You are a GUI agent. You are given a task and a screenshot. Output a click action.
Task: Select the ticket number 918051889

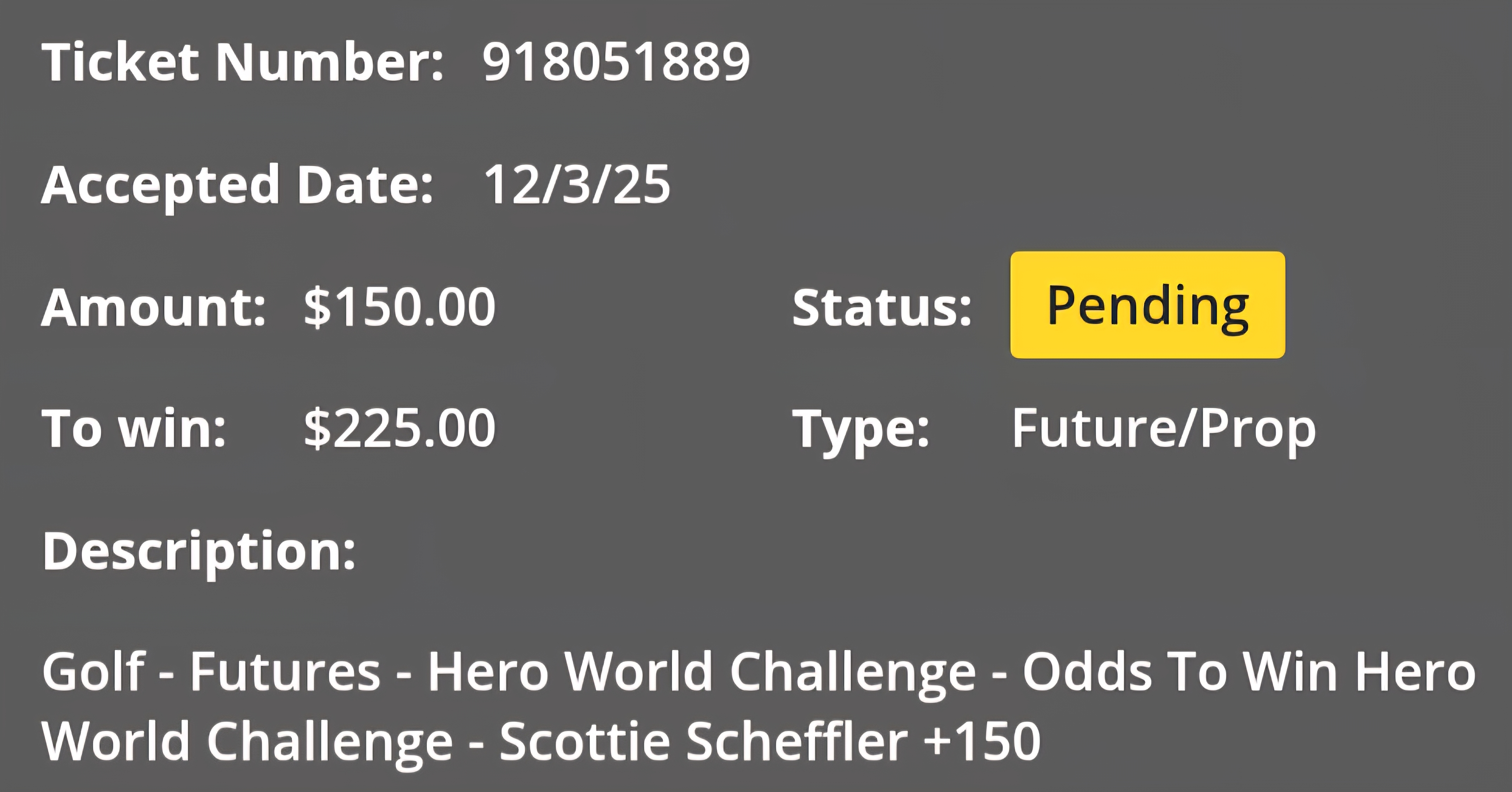point(616,62)
